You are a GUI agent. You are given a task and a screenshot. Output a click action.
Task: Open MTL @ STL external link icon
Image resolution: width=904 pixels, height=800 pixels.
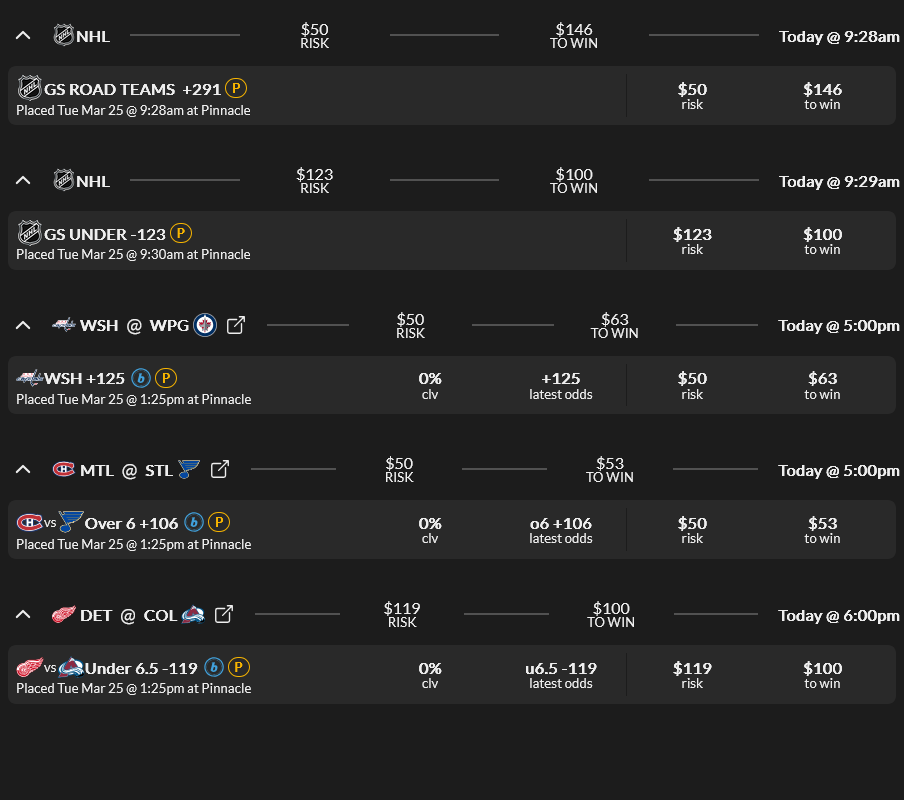pyautogui.click(x=220, y=469)
